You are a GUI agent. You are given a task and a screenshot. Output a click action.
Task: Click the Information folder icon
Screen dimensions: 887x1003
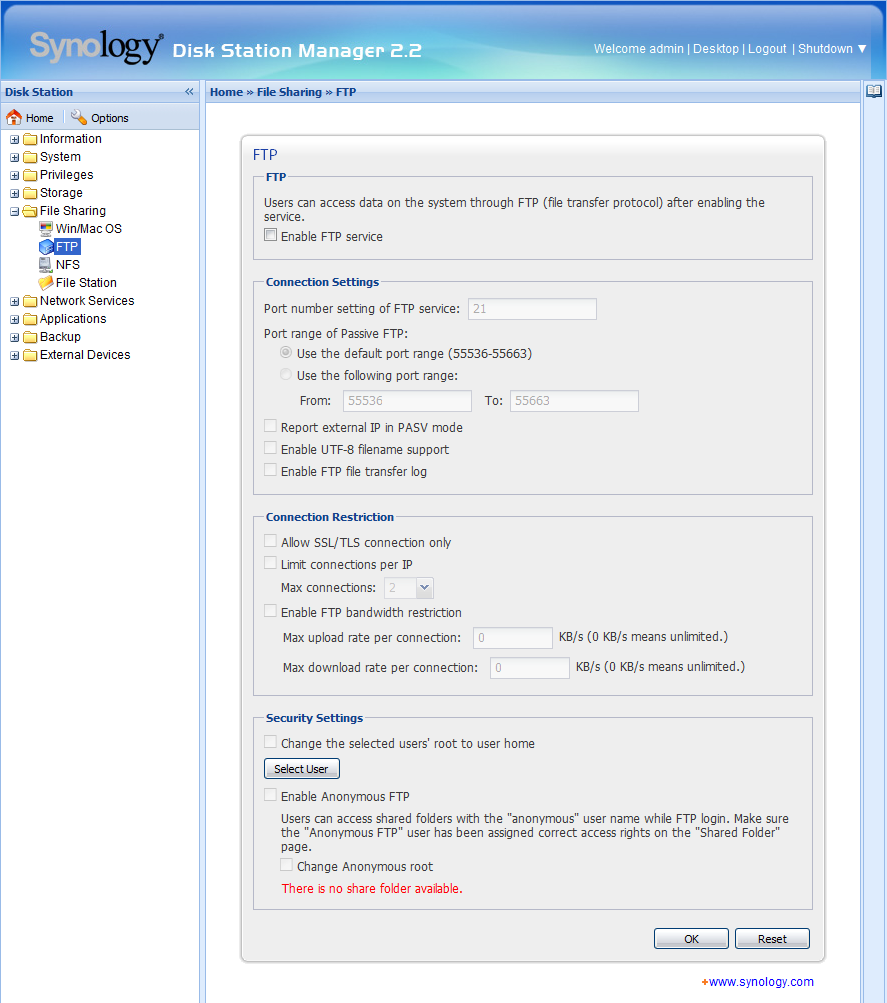(x=30, y=139)
